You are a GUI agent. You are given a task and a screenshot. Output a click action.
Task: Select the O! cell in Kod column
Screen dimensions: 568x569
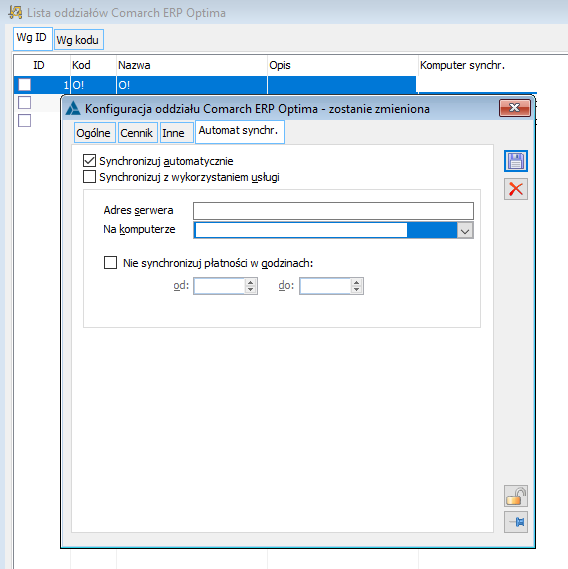[93, 85]
